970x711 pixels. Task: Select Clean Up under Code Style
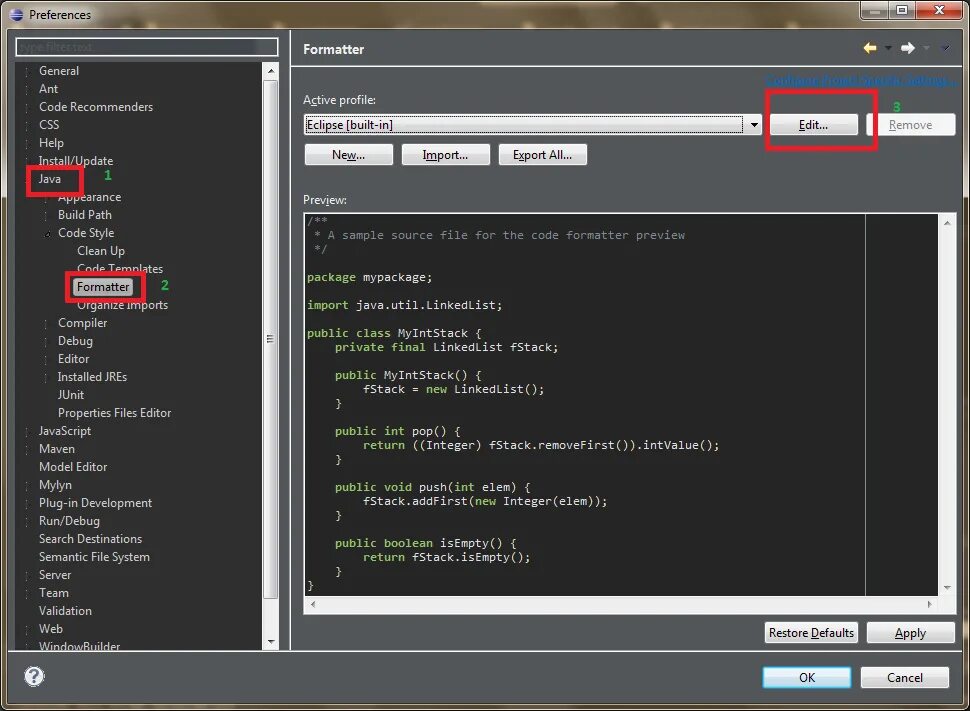pos(101,251)
